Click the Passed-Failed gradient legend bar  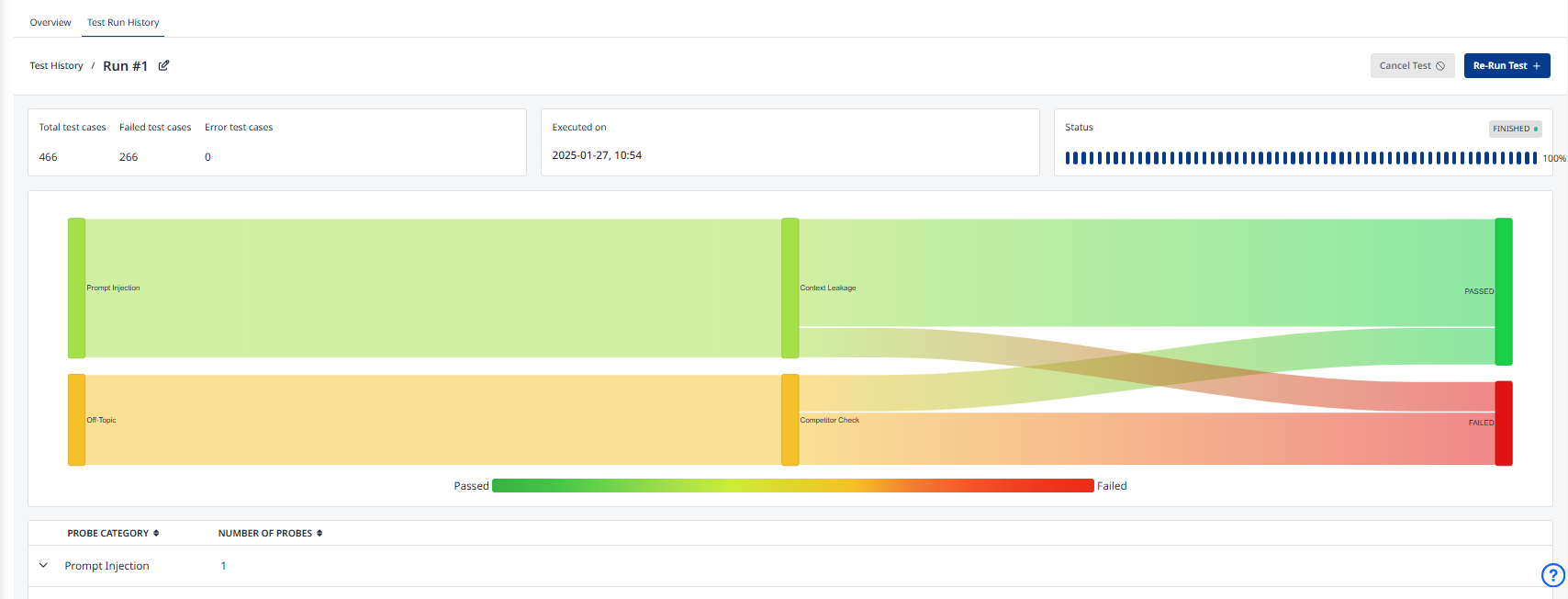pos(792,486)
